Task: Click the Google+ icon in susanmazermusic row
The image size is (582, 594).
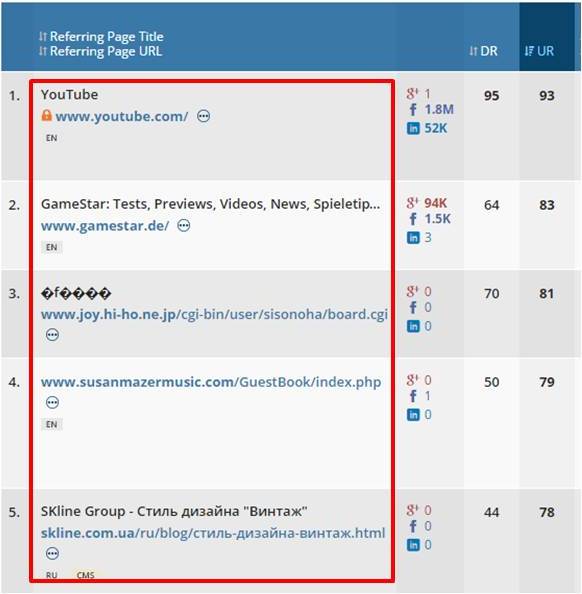Action: [x=413, y=380]
